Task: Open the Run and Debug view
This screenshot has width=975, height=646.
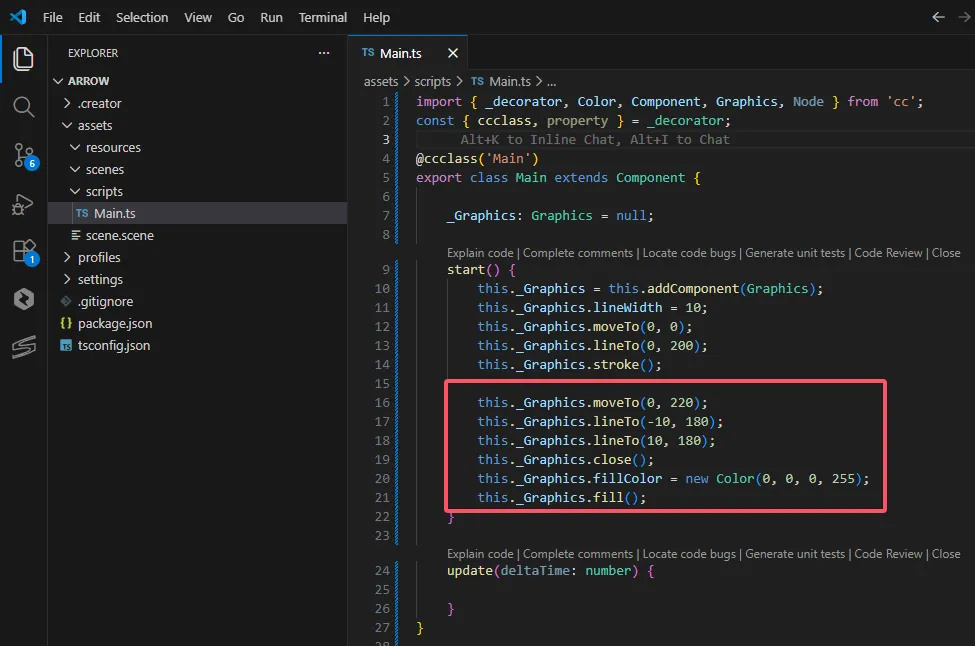Action: point(23,203)
